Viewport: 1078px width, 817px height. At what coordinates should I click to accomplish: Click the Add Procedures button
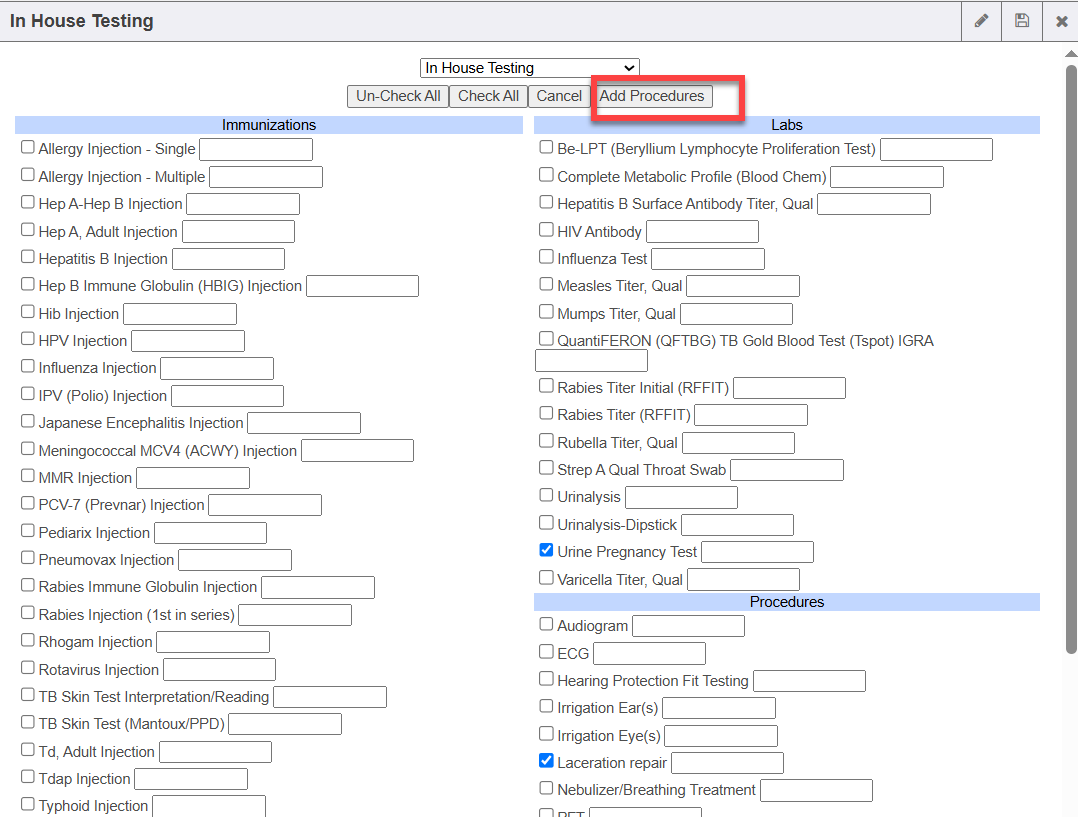click(x=651, y=96)
